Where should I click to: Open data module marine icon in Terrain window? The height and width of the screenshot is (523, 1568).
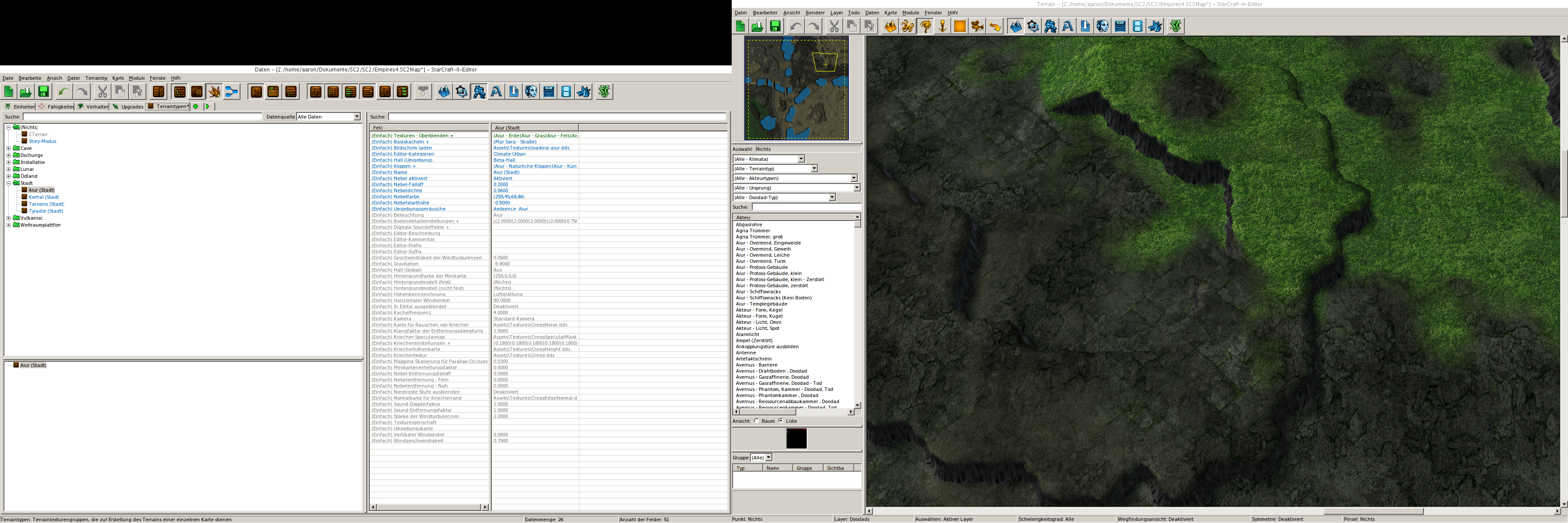click(1051, 26)
